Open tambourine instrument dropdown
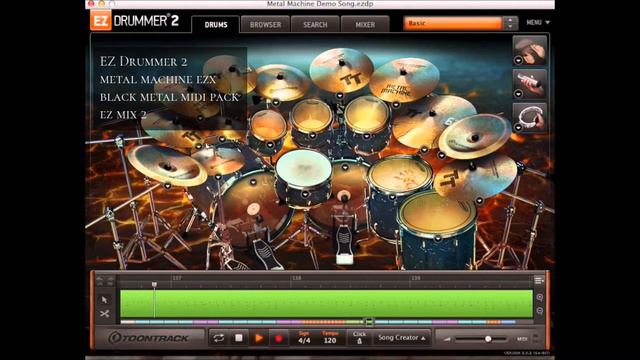This screenshot has height=360, width=640. [518, 127]
